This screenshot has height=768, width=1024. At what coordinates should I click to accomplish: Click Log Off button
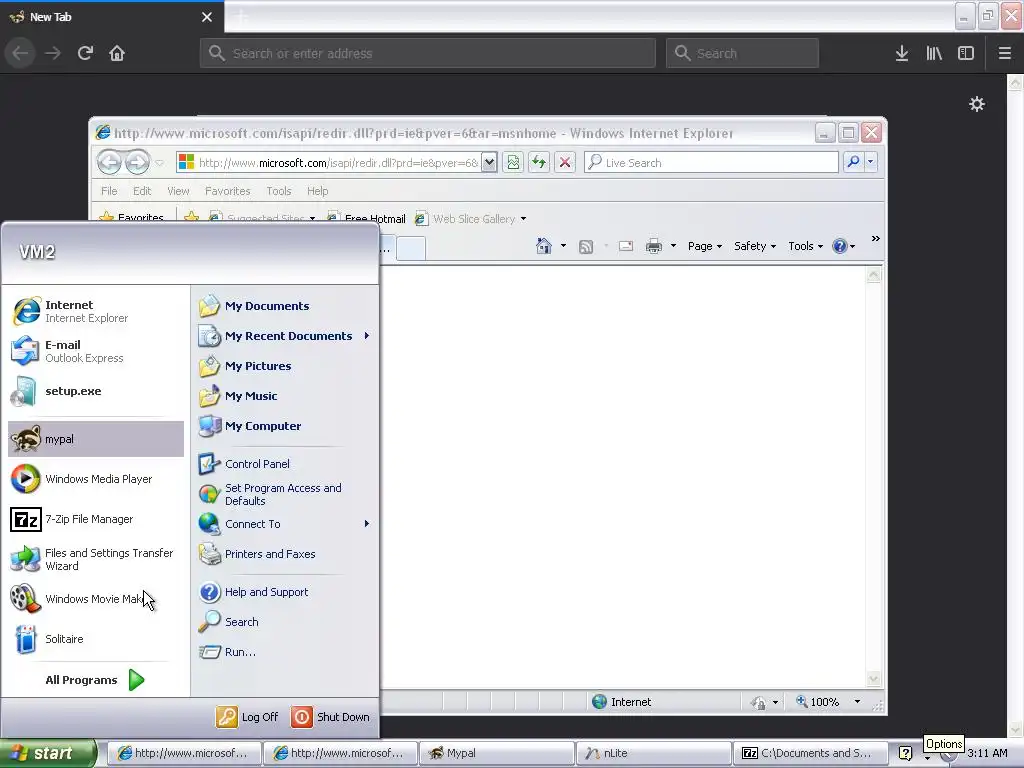tap(248, 717)
